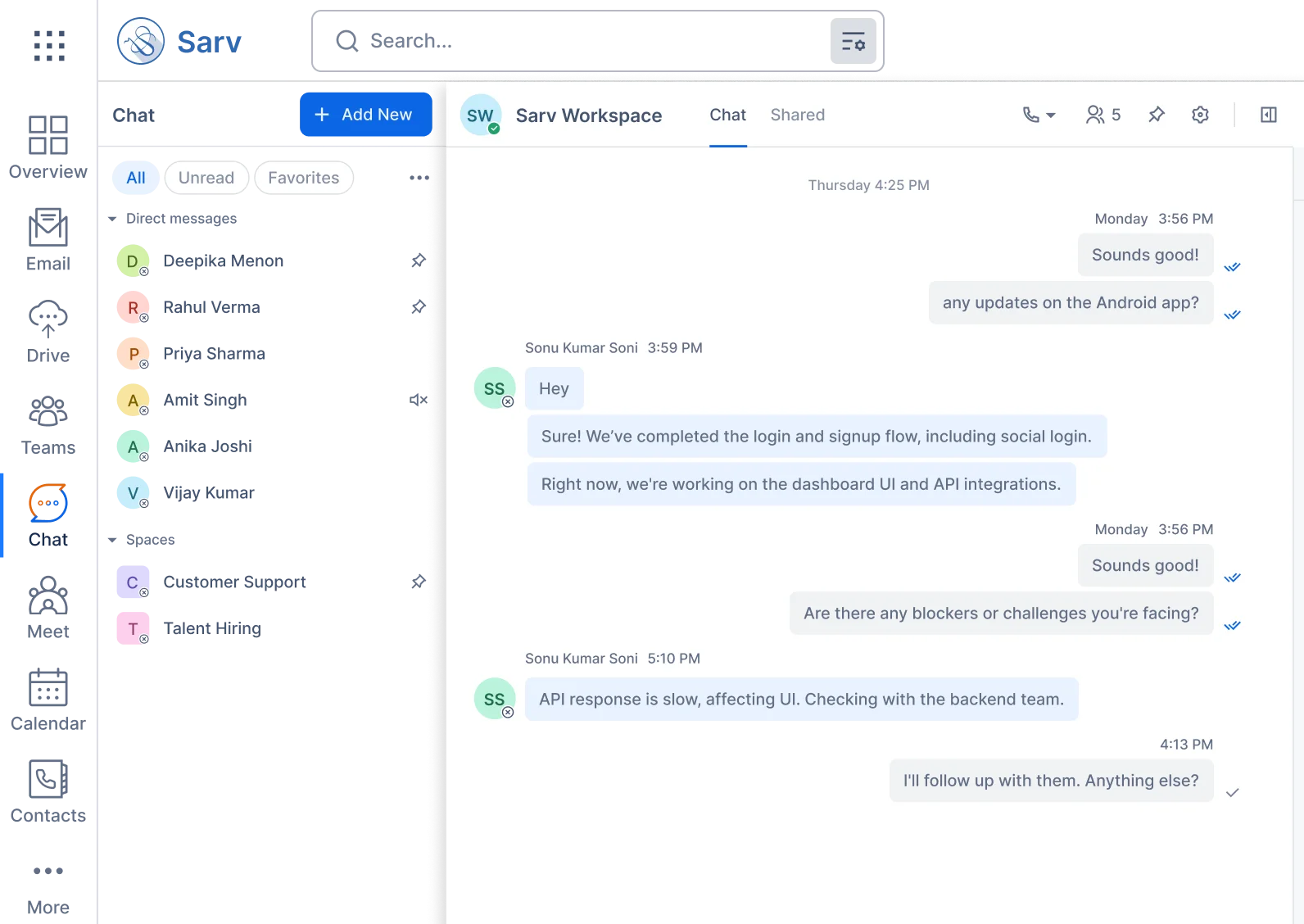The height and width of the screenshot is (924, 1304).
Task: Filter chats by Favorites
Action: tap(304, 178)
